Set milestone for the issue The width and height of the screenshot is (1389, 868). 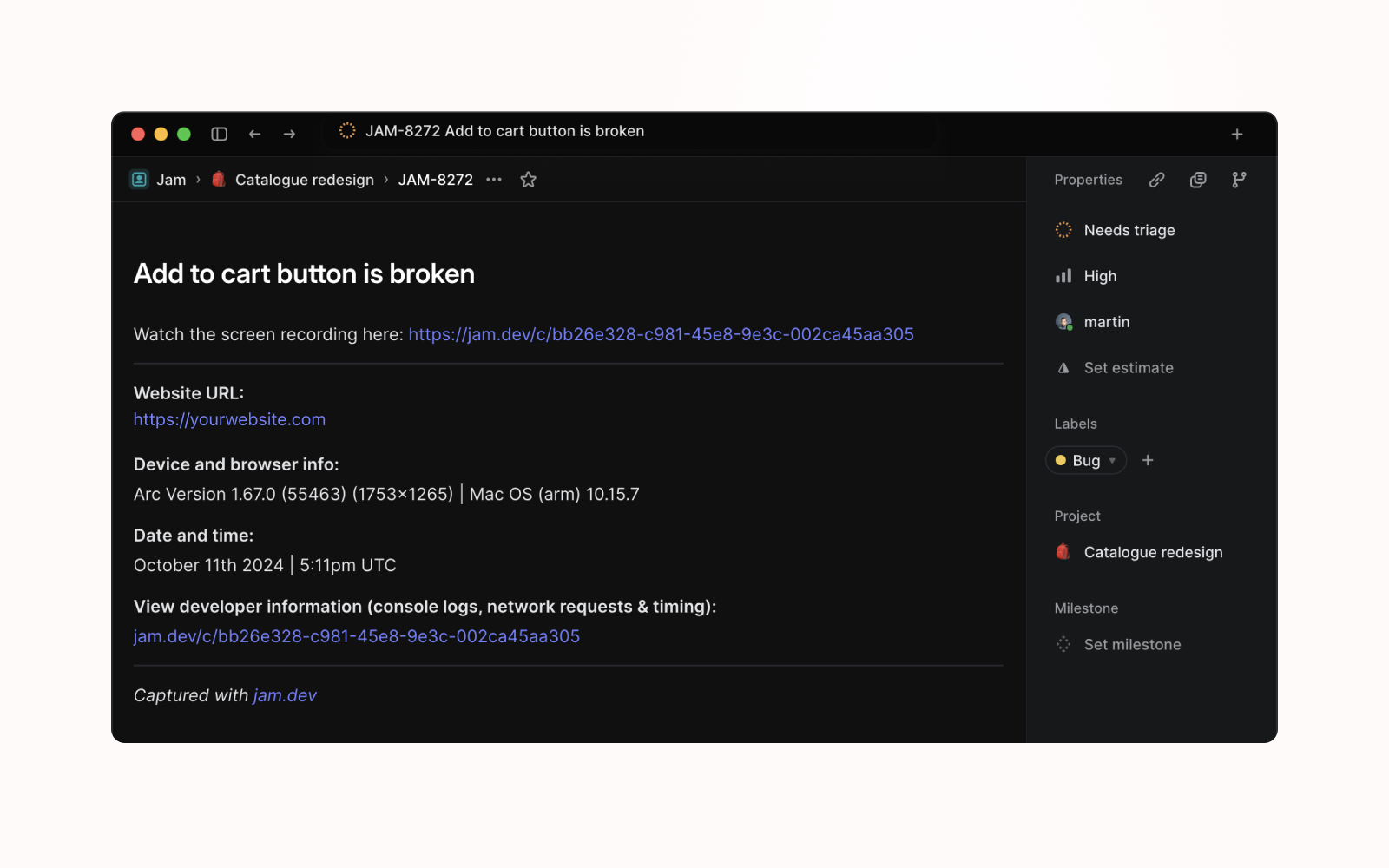pos(1132,644)
